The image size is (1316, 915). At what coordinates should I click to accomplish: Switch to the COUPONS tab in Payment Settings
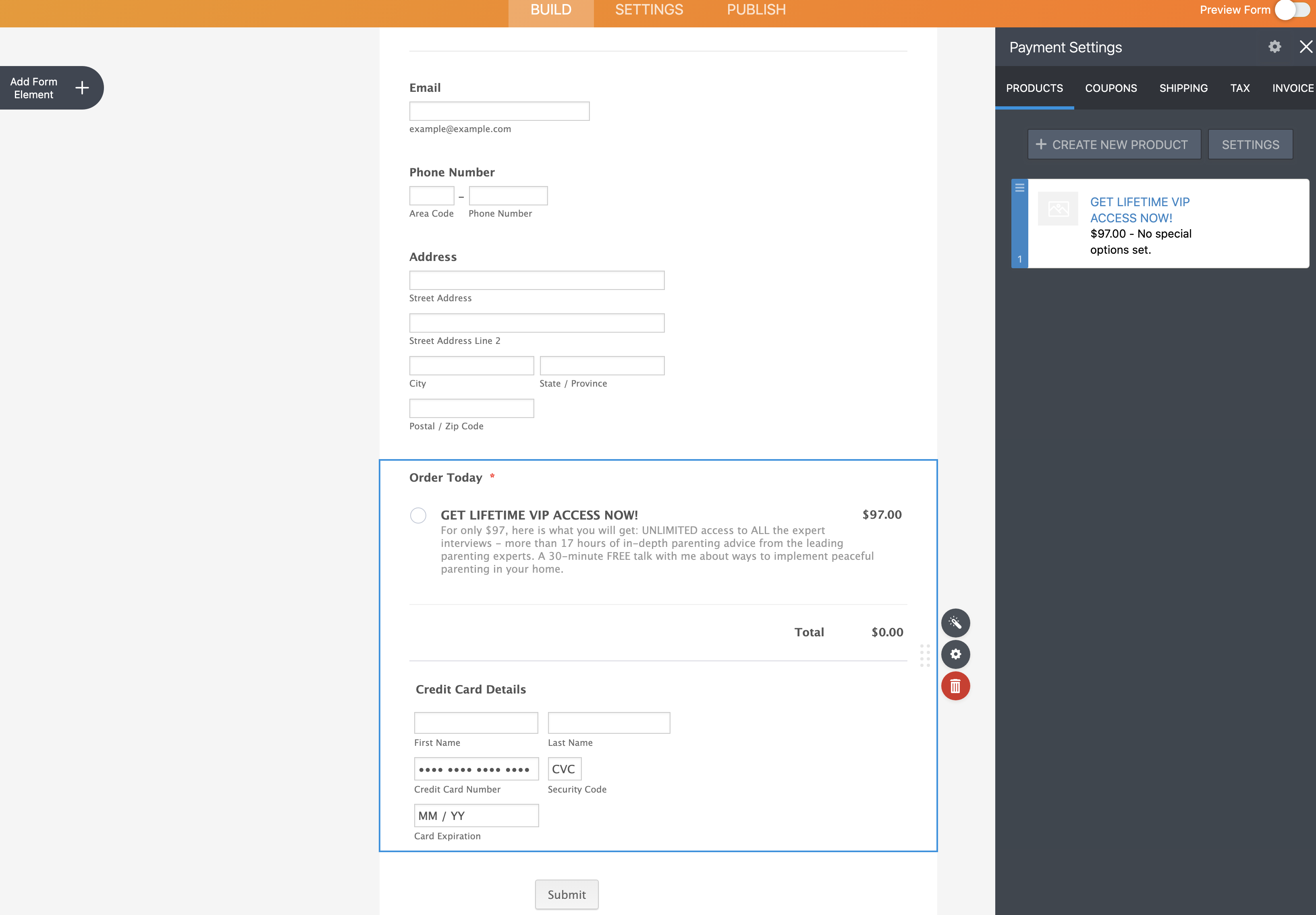(1110, 88)
